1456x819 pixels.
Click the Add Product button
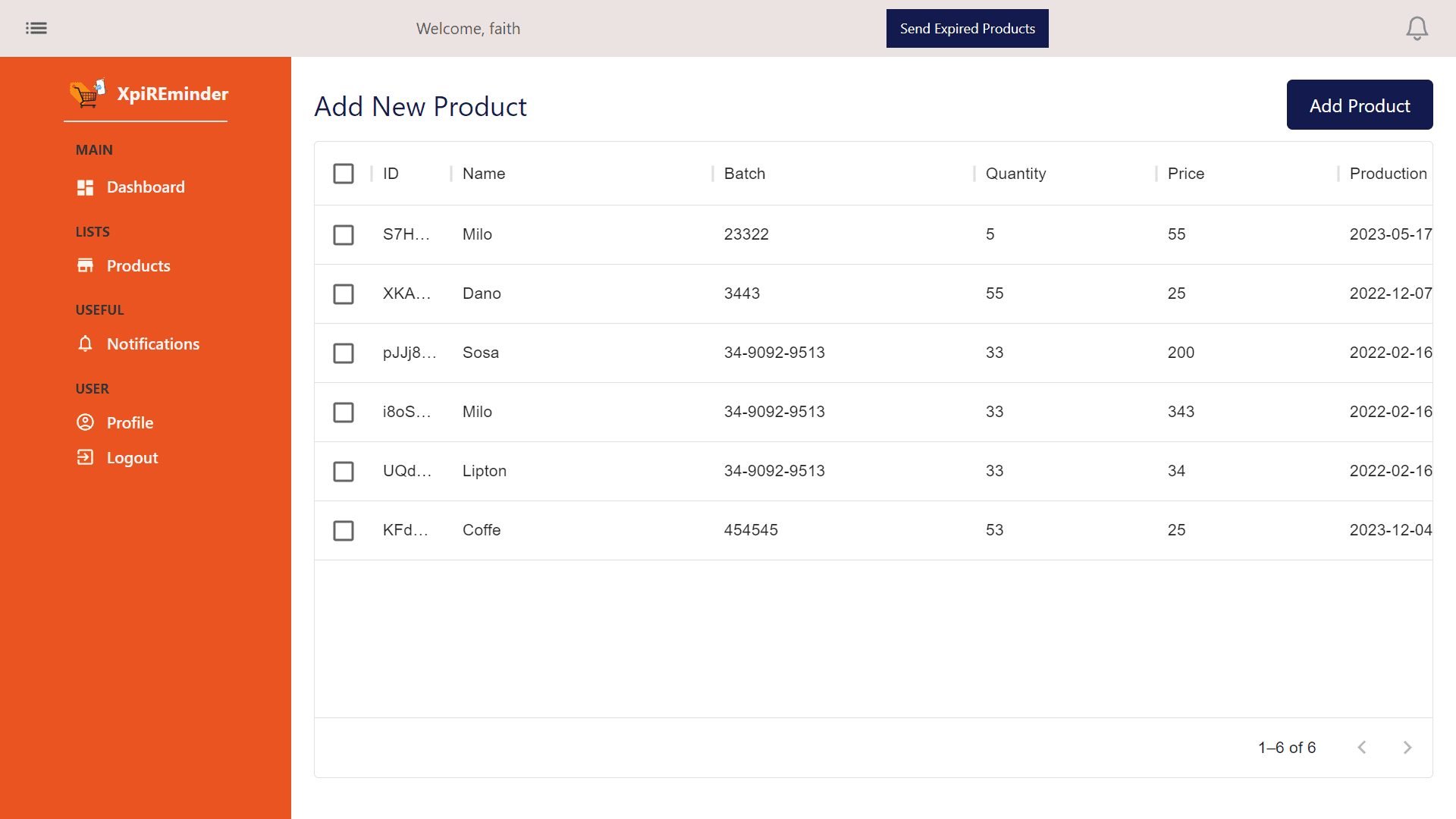pyautogui.click(x=1359, y=105)
